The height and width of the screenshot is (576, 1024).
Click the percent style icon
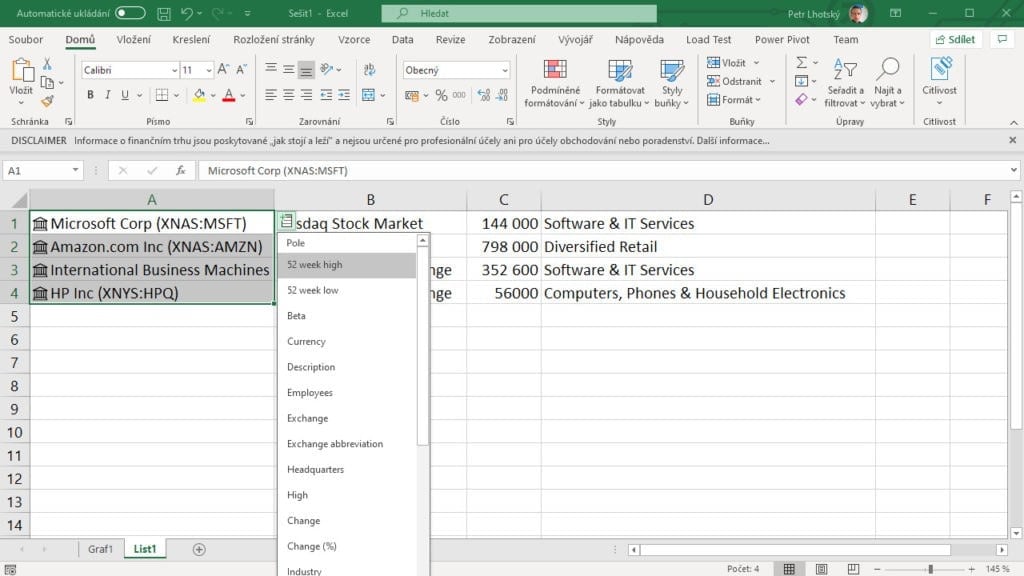click(441, 95)
